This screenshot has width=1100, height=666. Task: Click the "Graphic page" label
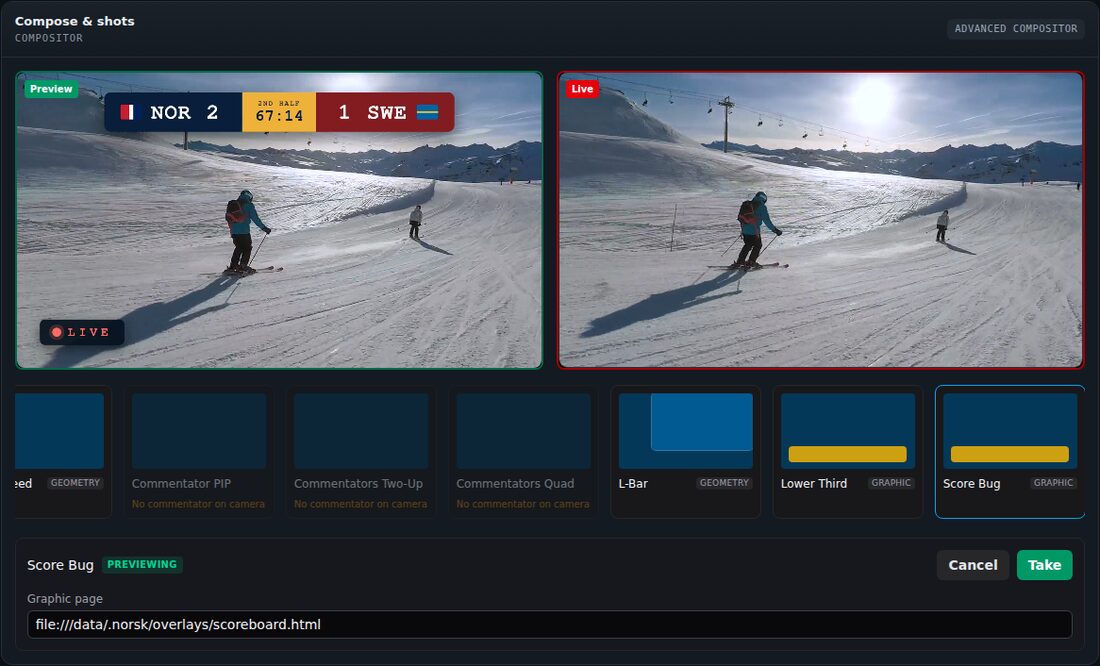(x=65, y=599)
